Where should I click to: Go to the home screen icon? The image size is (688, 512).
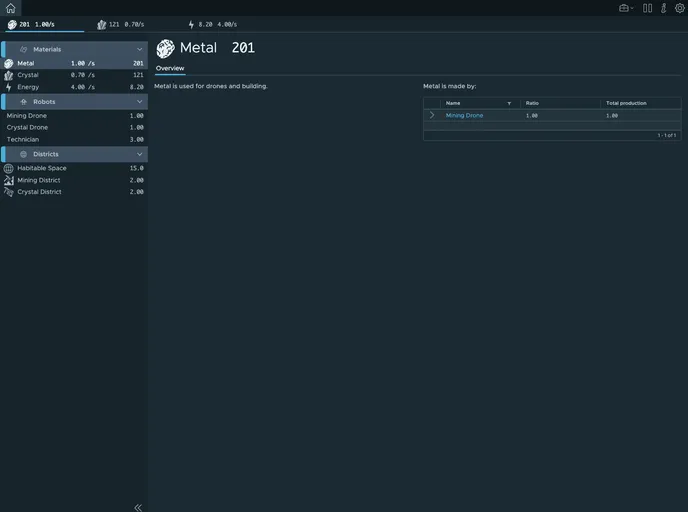(11, 8)
